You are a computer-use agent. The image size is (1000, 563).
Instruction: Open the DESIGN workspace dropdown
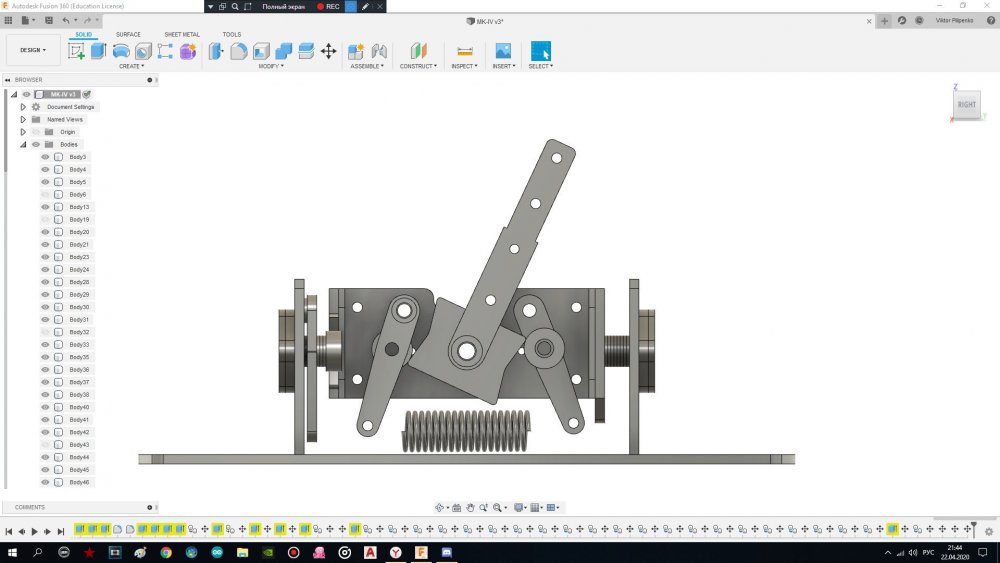click(33, 50)
